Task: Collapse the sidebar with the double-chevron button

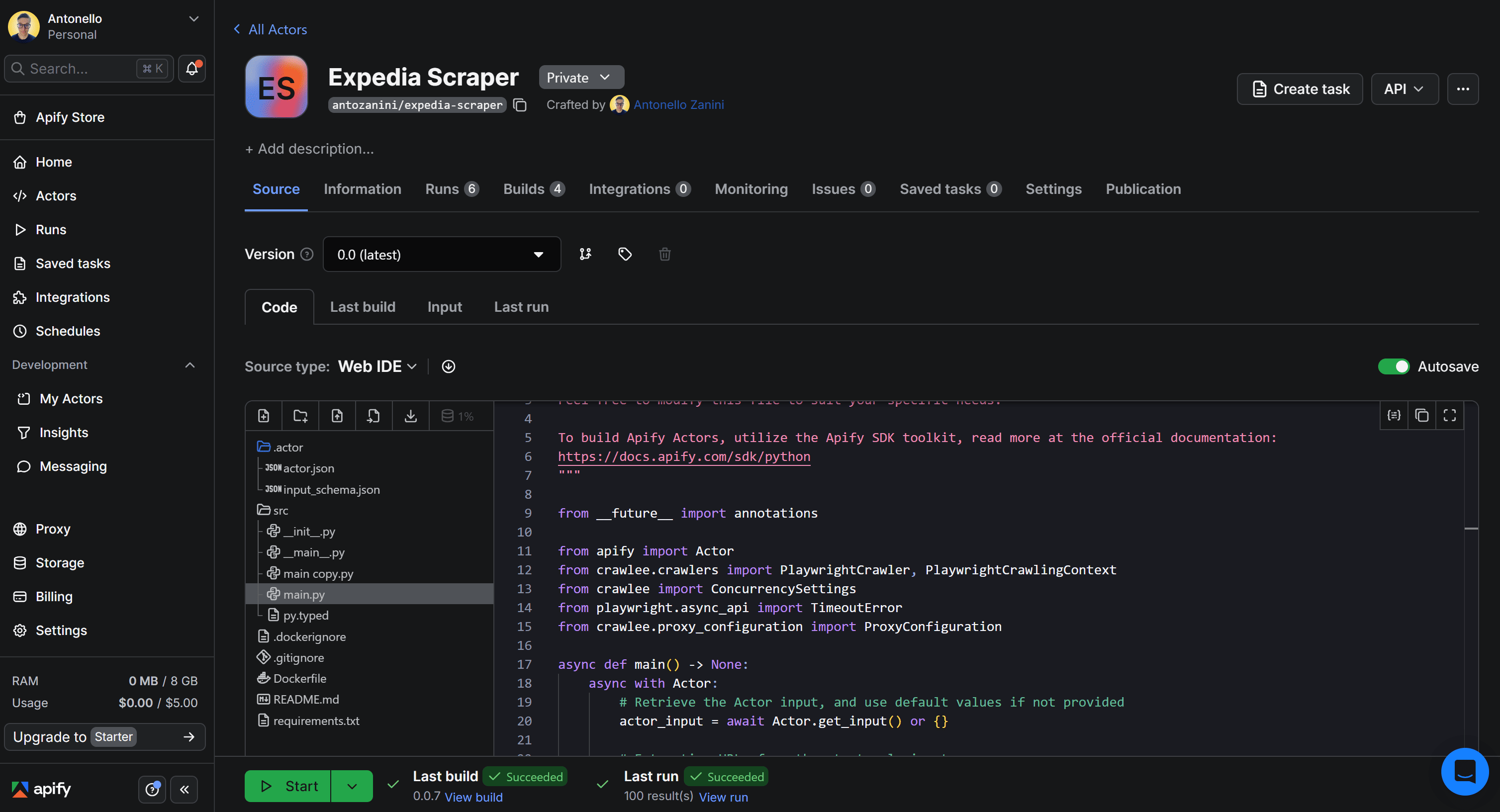Action: tap(185, 789)
